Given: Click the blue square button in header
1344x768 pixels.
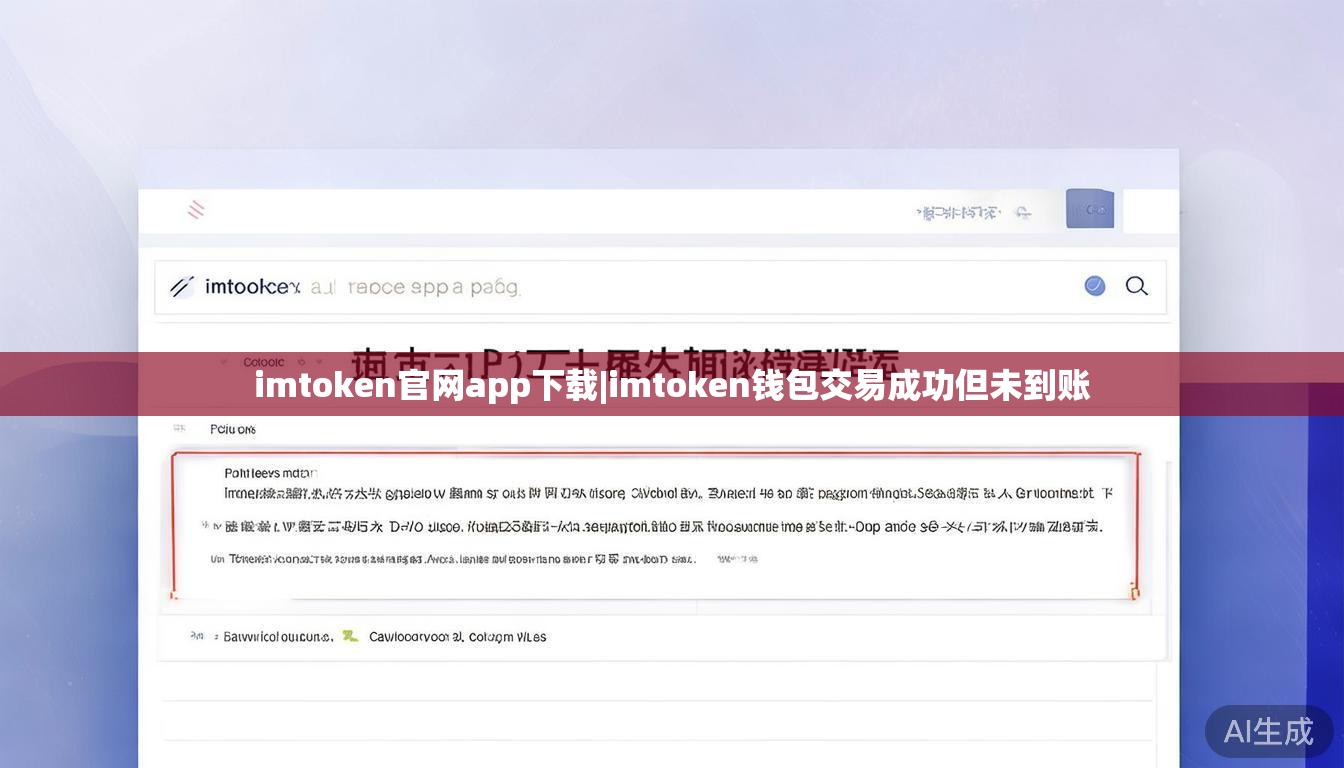Looking at the screenshot, I should pos(1090,209).
